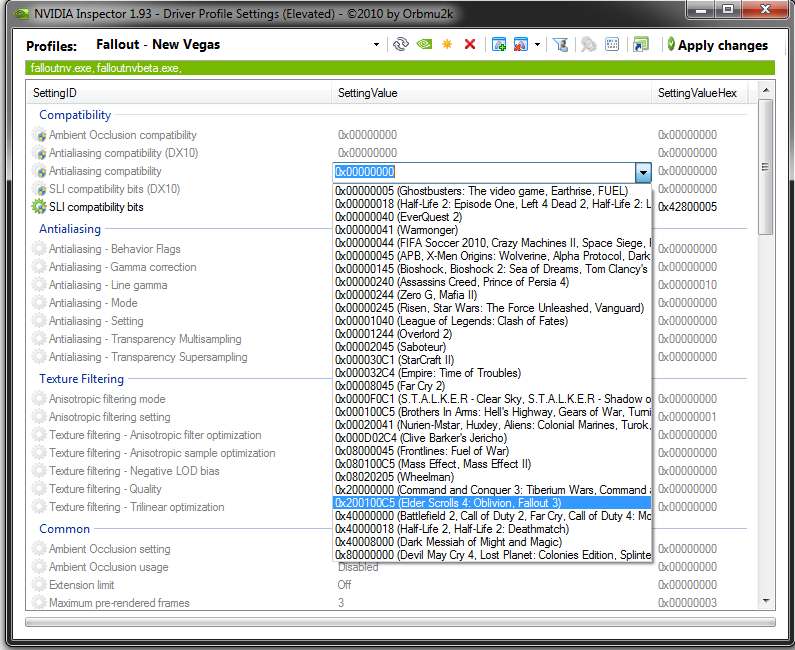Select the 0x000030C1 (StarCraft II) option
795x650 pixels.
click(492, 360)
